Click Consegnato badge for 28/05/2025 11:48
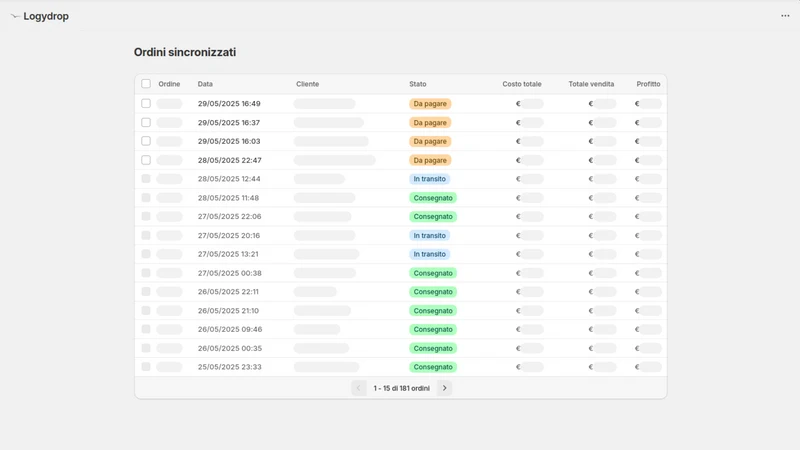The height and width of the screenshot is (450, 800). 433,198
